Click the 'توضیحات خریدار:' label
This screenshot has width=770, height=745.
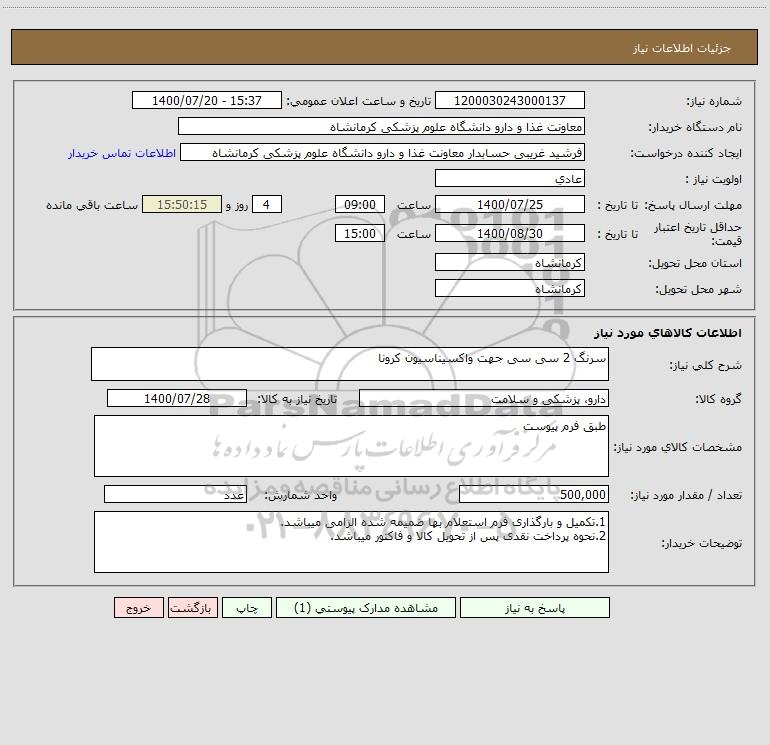tap(702, 543)
